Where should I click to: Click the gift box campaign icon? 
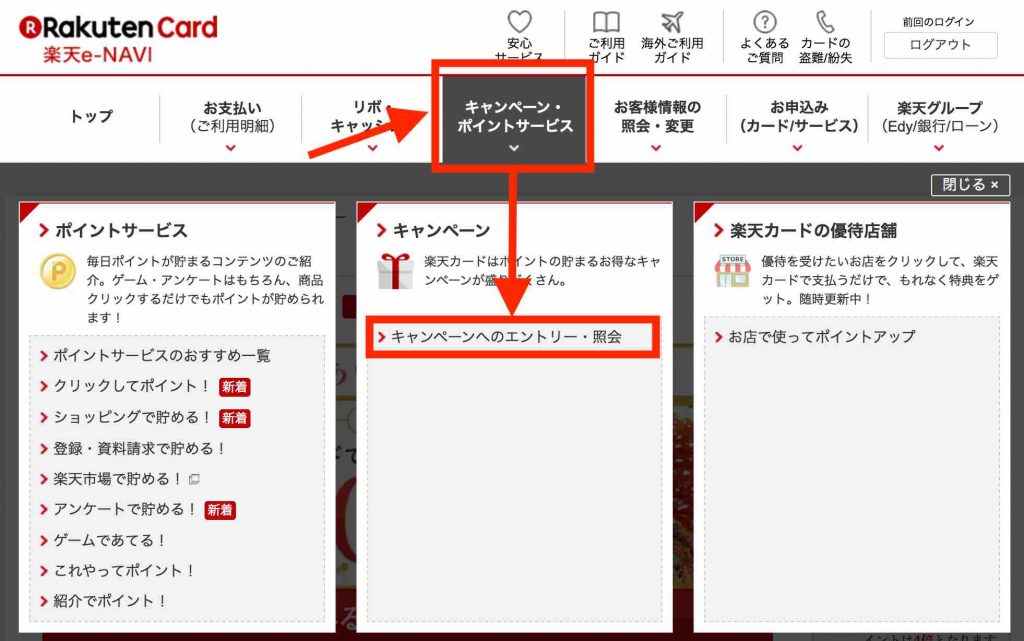point(395,271)
